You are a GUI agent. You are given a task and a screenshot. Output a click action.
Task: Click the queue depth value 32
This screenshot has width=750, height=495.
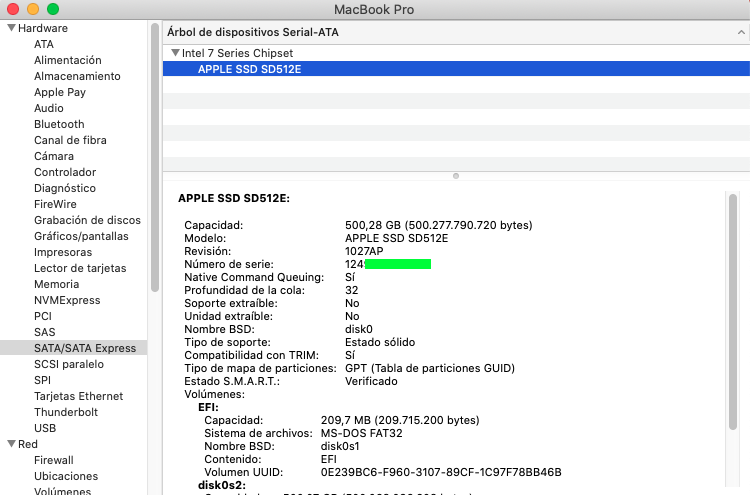pos(352,290)
